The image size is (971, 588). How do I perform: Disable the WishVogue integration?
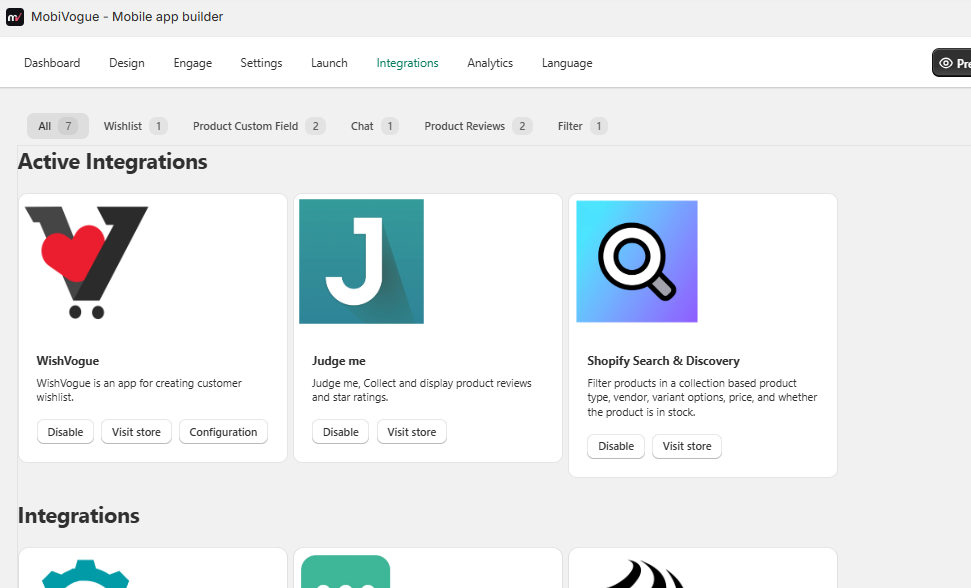[65, 432]
